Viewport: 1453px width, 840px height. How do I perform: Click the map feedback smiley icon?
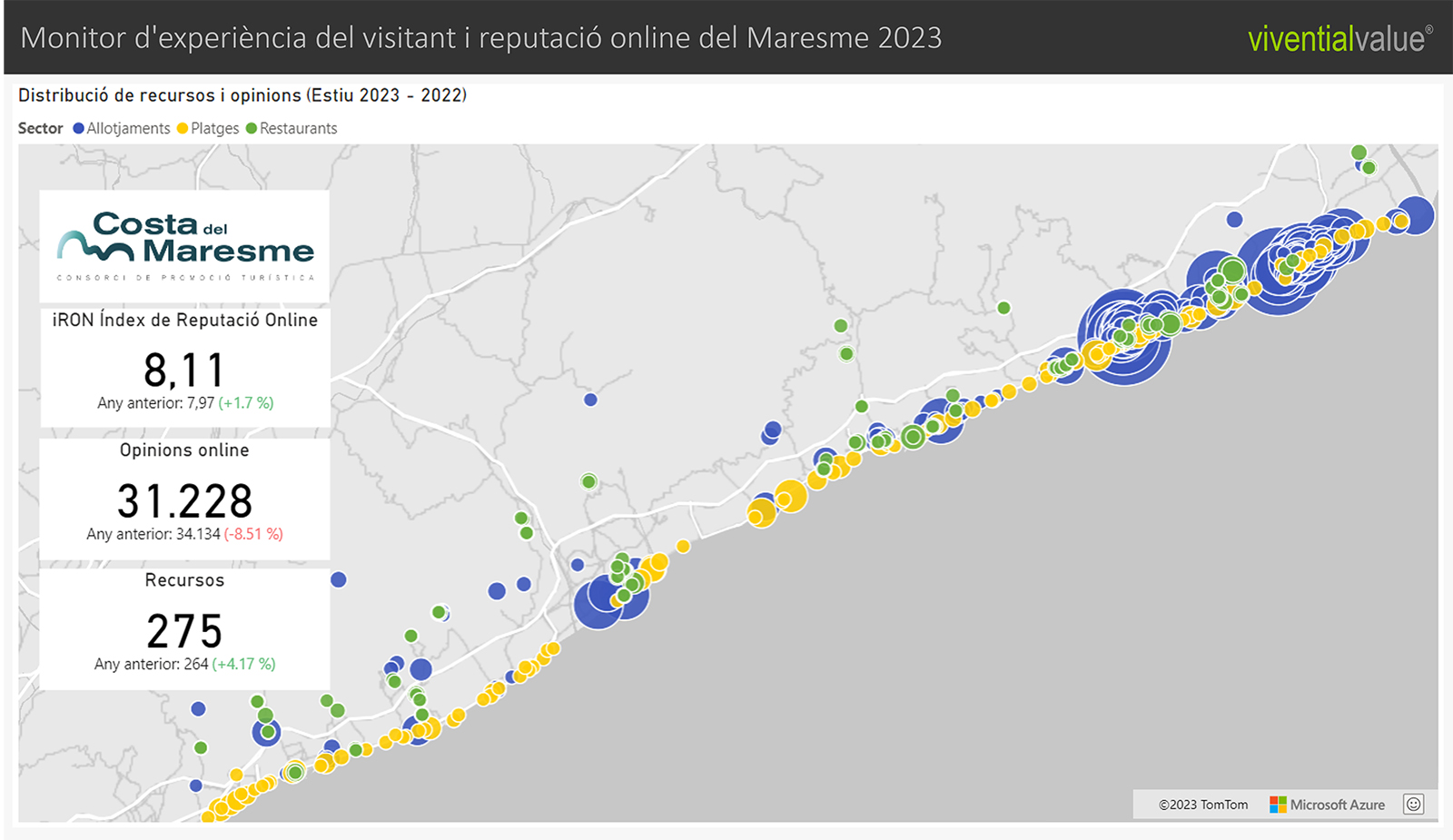pyautogui.click(x=1413, y=804)
